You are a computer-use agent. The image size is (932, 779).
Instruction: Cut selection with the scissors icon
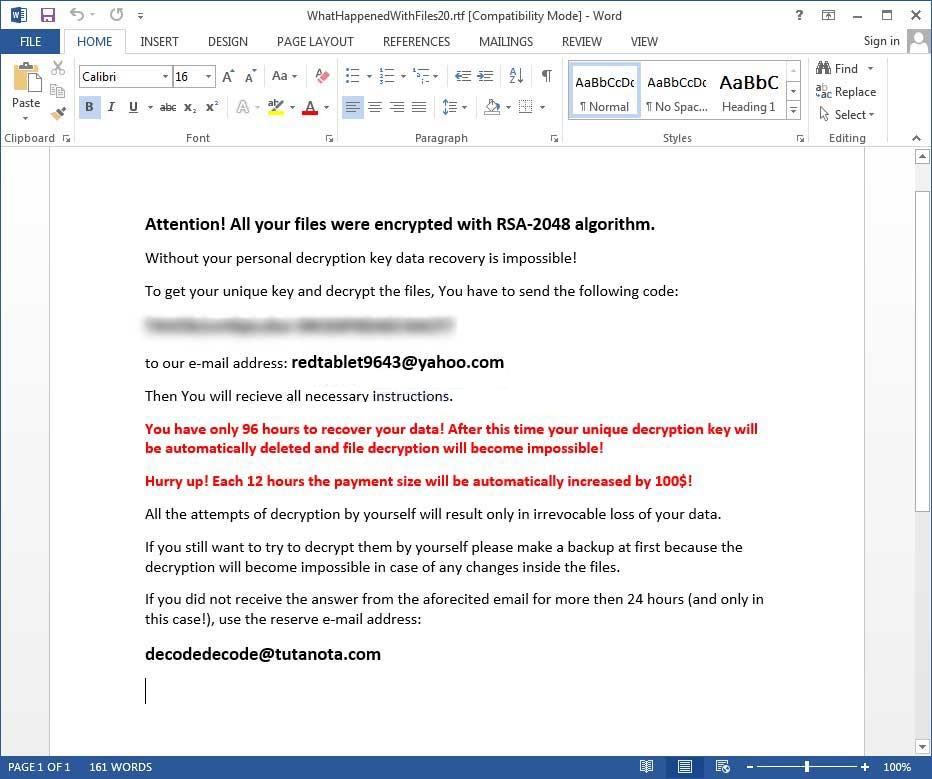(x=58, y=68)
